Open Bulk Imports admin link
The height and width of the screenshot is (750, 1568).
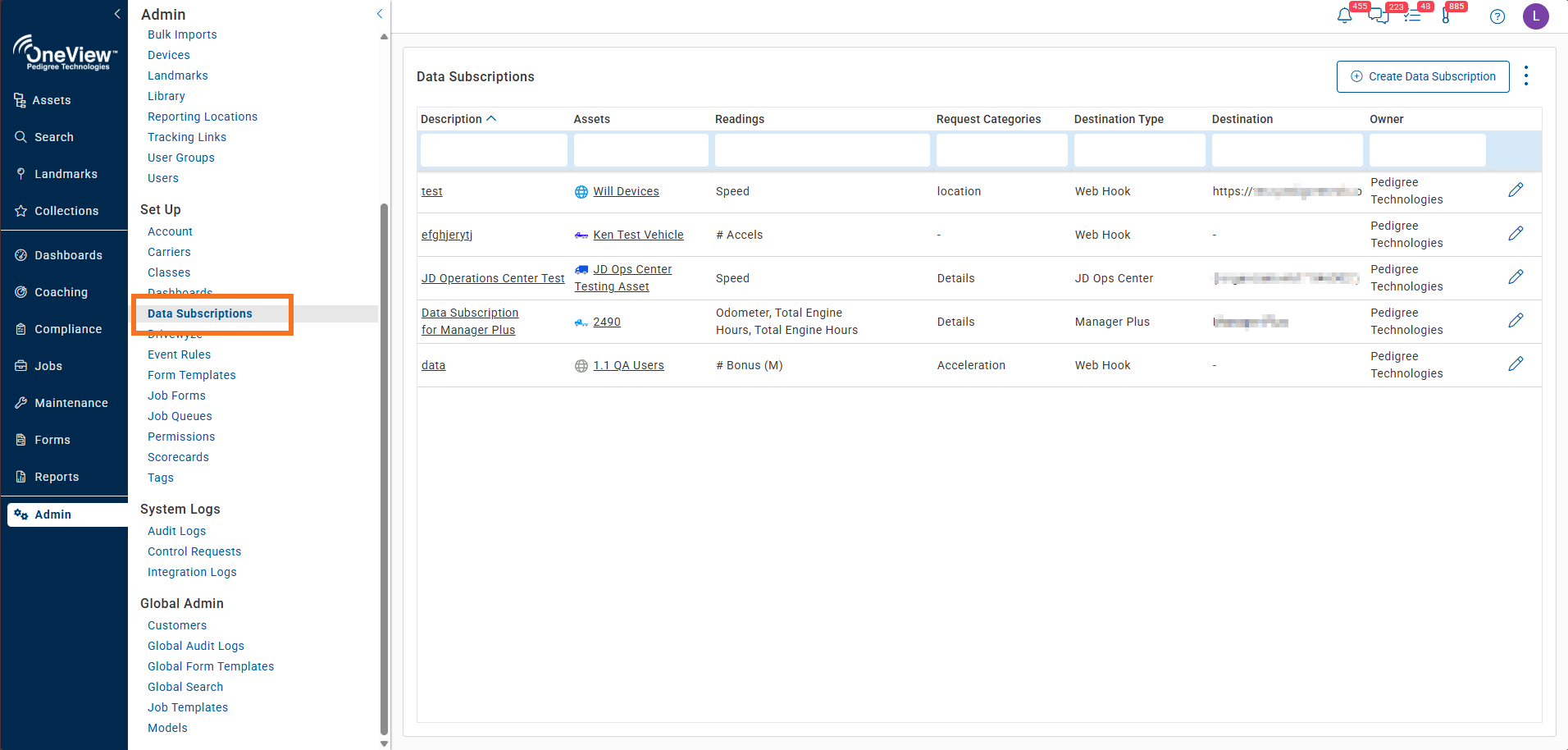pos(182,34)
